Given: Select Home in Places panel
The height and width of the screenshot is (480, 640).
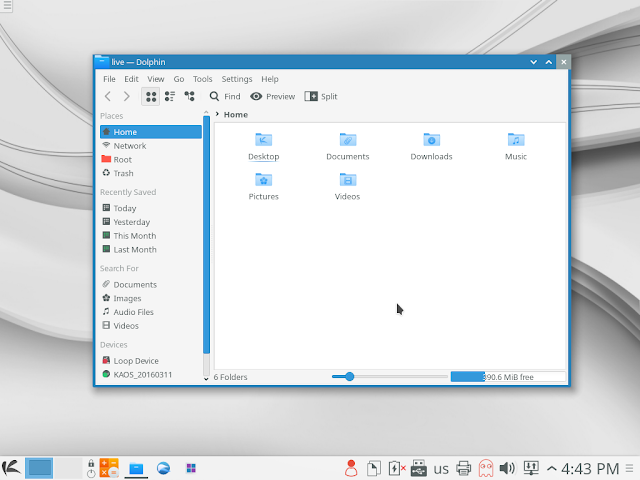Looking at the screenshot, I should (x=151, y=132).
